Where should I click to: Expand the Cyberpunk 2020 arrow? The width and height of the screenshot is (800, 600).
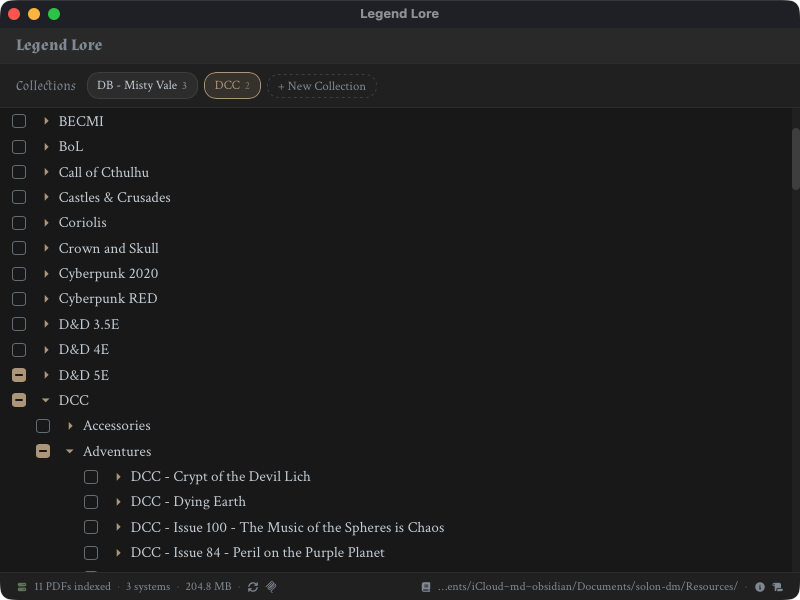click(x=46, y=273)
